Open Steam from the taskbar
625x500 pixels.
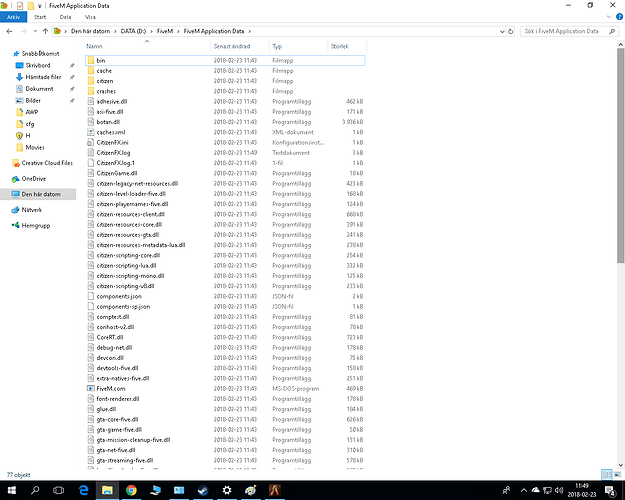[x=203, y=490]
